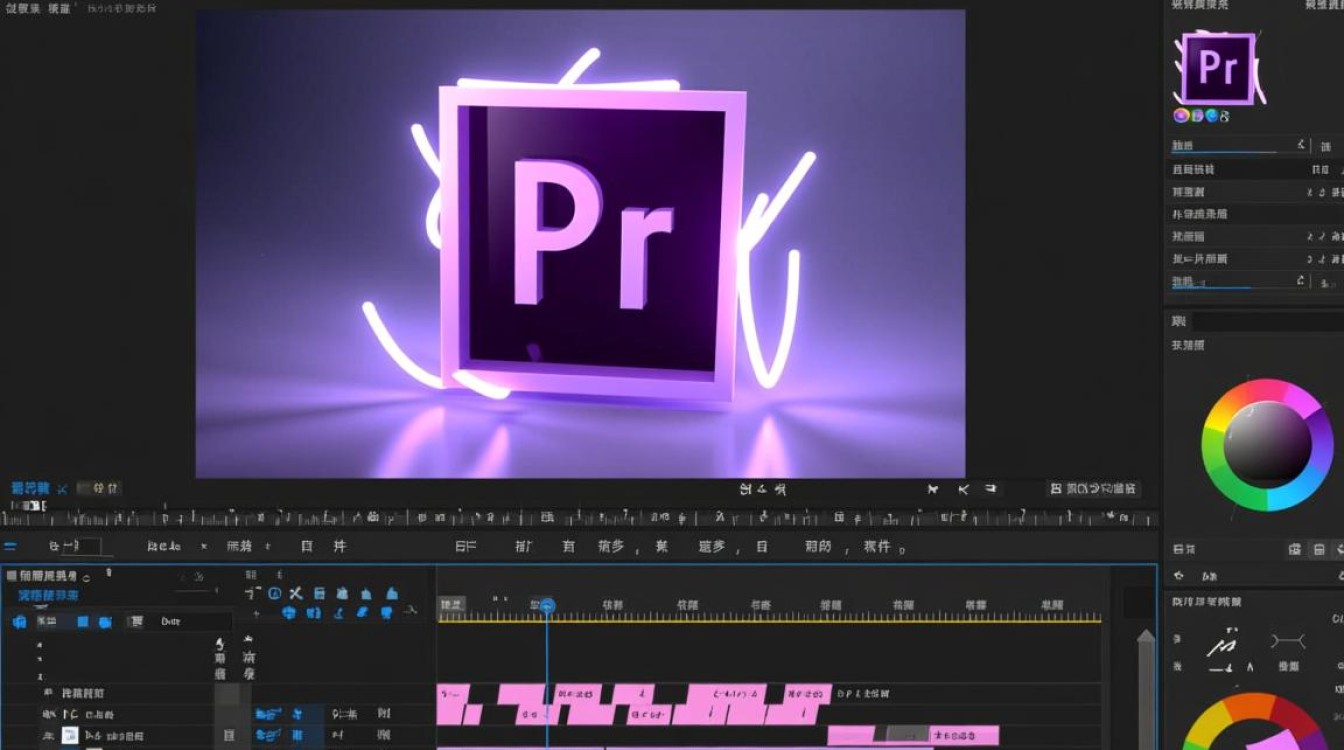This screenshot has height=750, width=1344.
Task: Click the blue circle icon beside the scissors icon
Action: click(x=274, y=593)
